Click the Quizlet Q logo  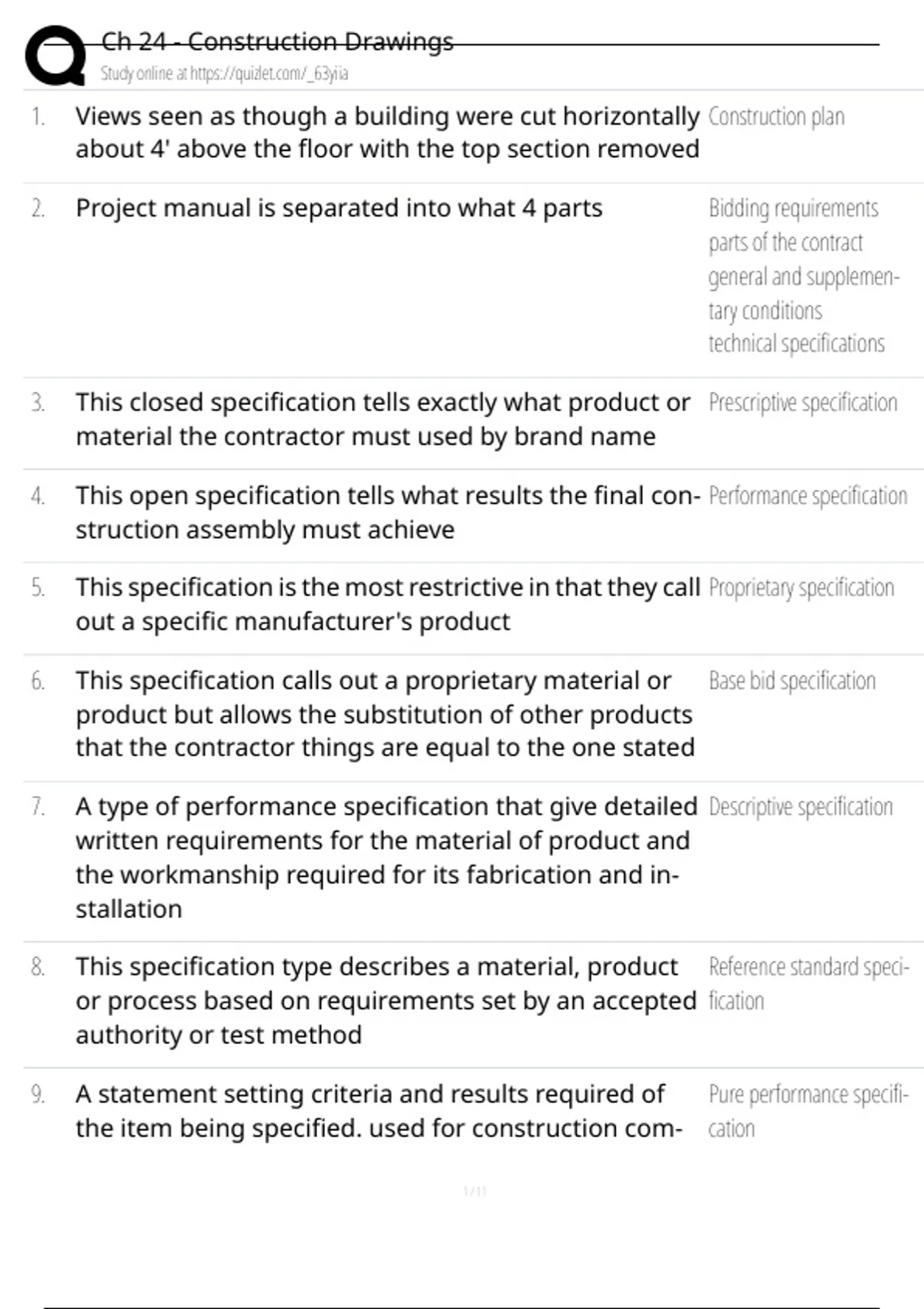[55, 55]
